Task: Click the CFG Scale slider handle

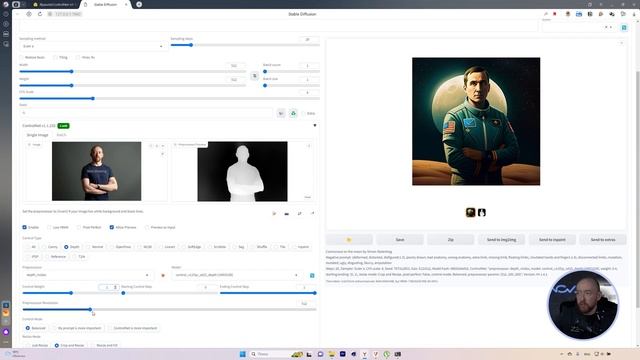Action: click(93, 98)
